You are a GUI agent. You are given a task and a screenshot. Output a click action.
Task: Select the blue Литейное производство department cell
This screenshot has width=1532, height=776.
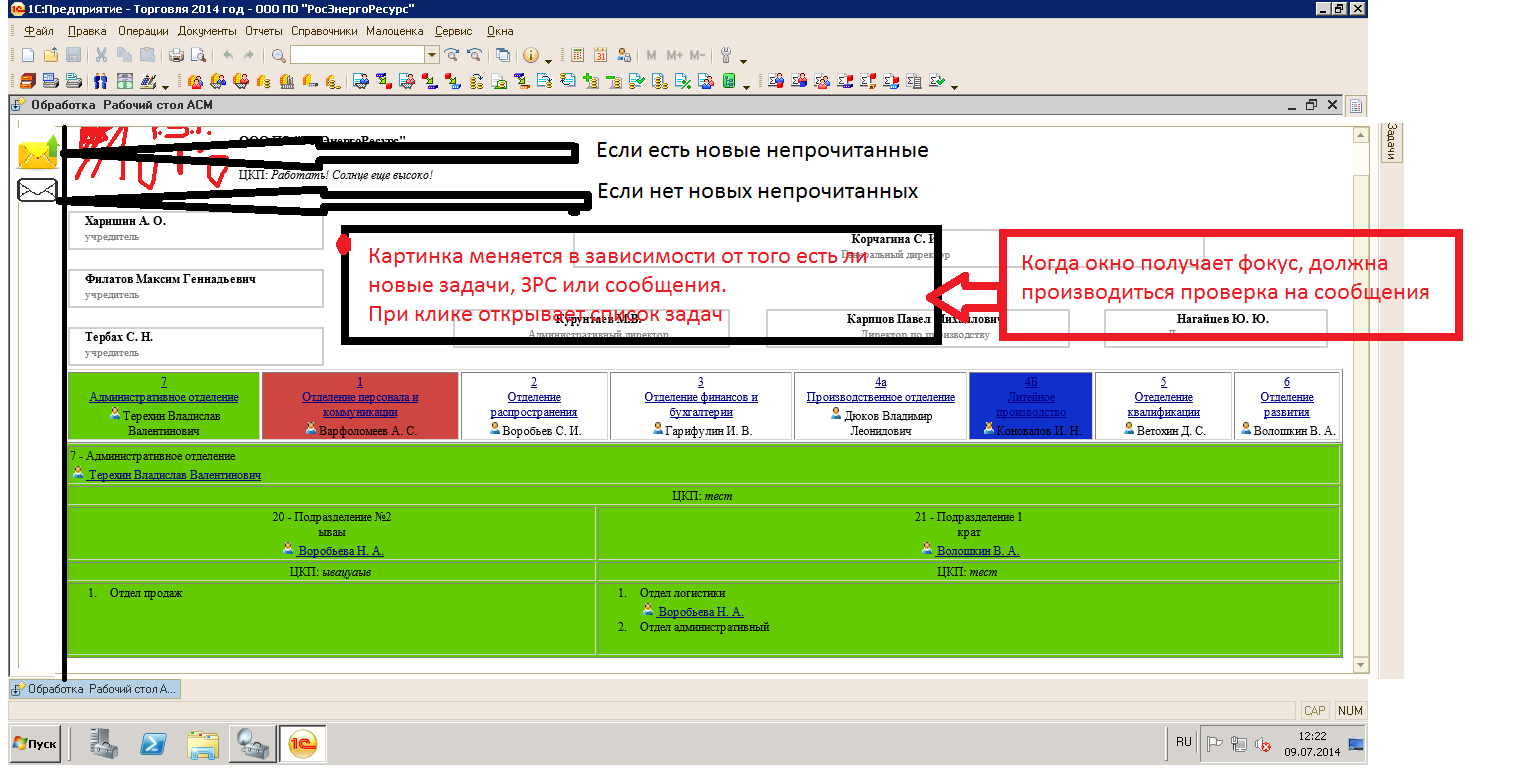(x=1031, y=405)
